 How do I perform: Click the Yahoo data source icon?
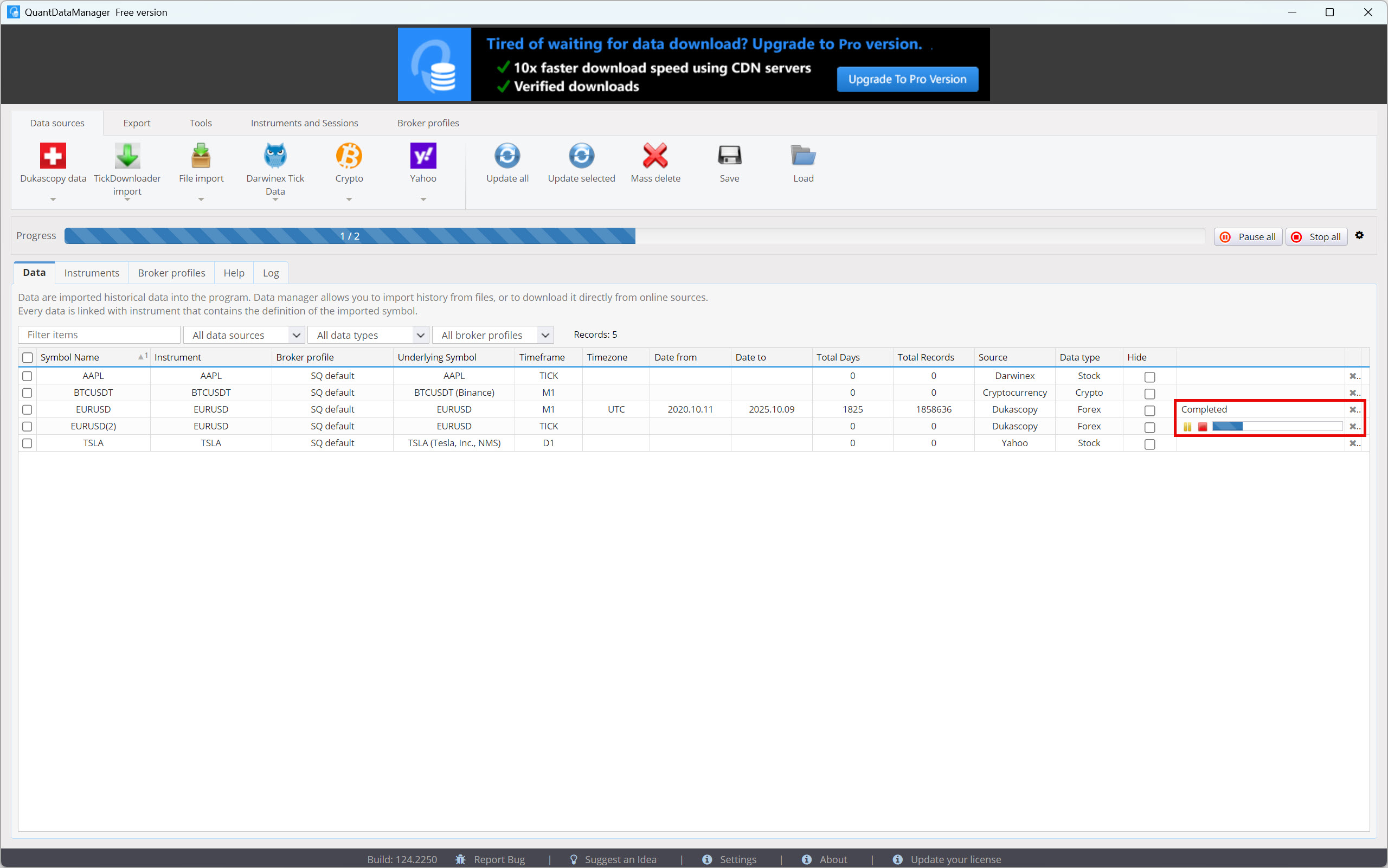(x=423, y=156)
